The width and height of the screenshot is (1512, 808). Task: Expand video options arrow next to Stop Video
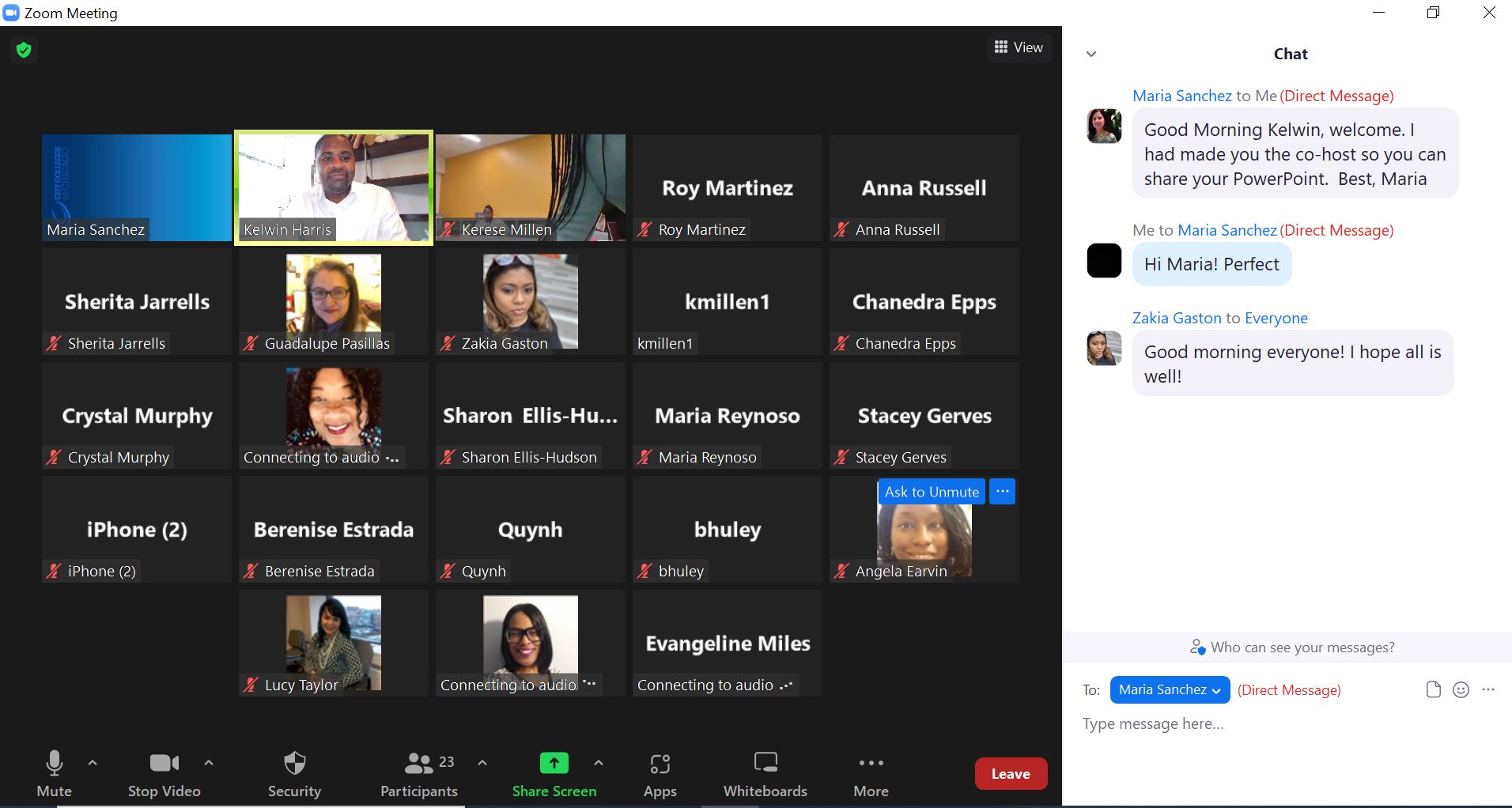pos(209,763)
